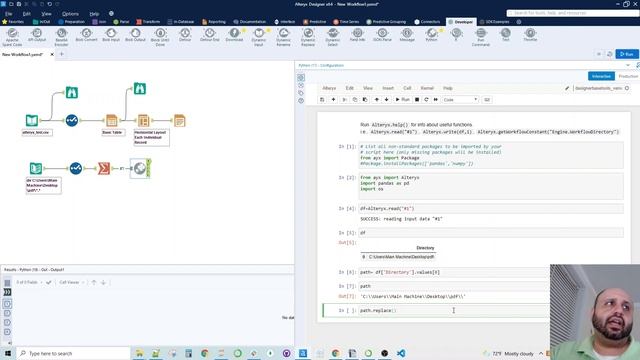Open the fields dropdown in Results
Image resolution: width=640 pixels, height=360 pixels.
click(29, 282)
